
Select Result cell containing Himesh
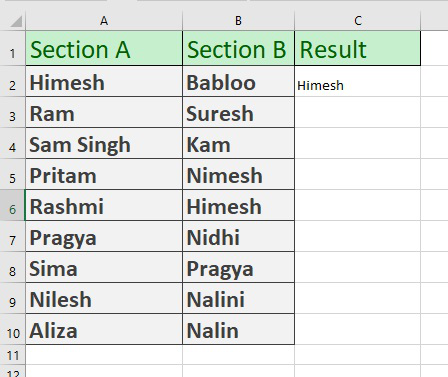(358, 82)
